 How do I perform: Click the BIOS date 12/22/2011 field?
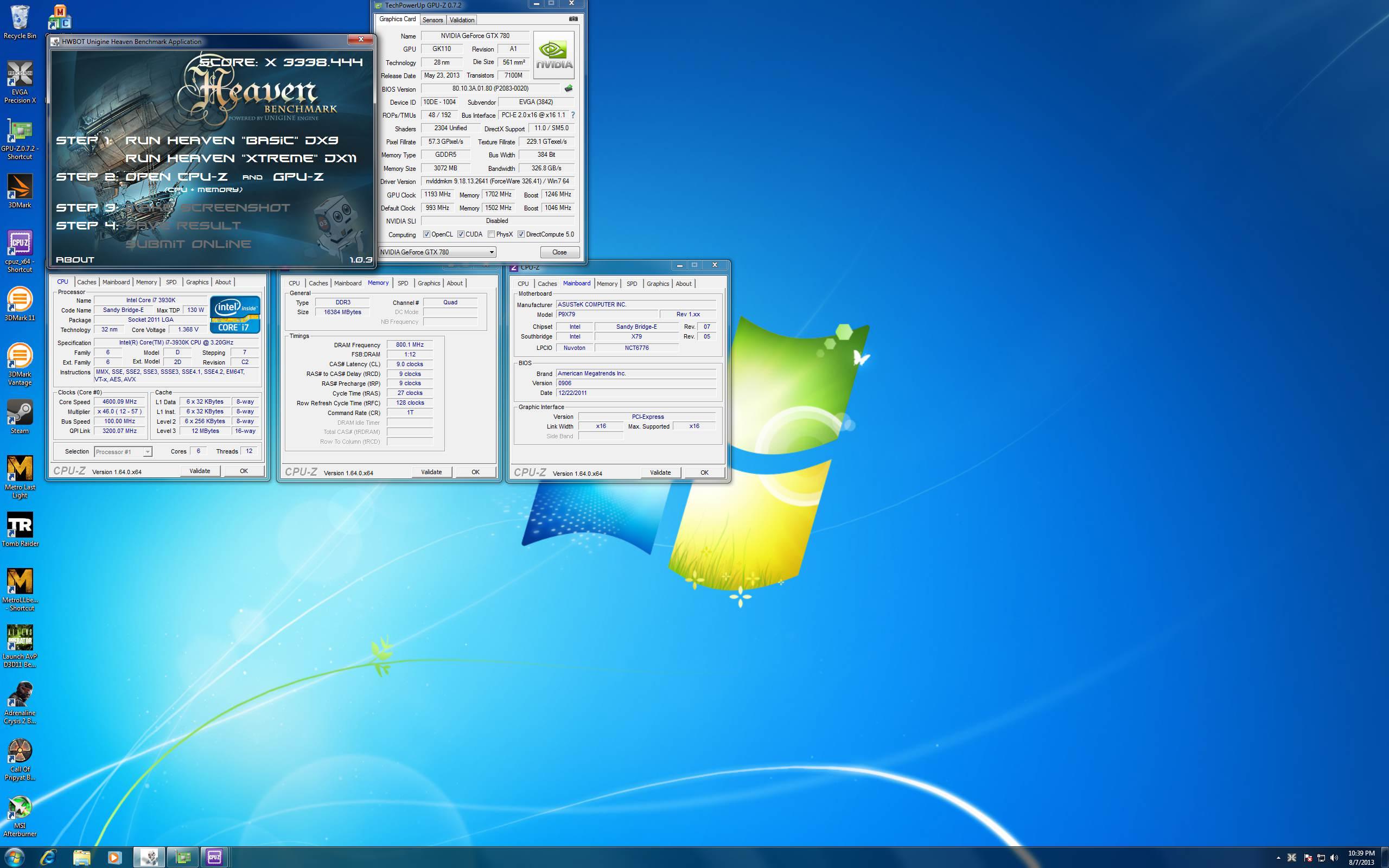click(636, 393)
